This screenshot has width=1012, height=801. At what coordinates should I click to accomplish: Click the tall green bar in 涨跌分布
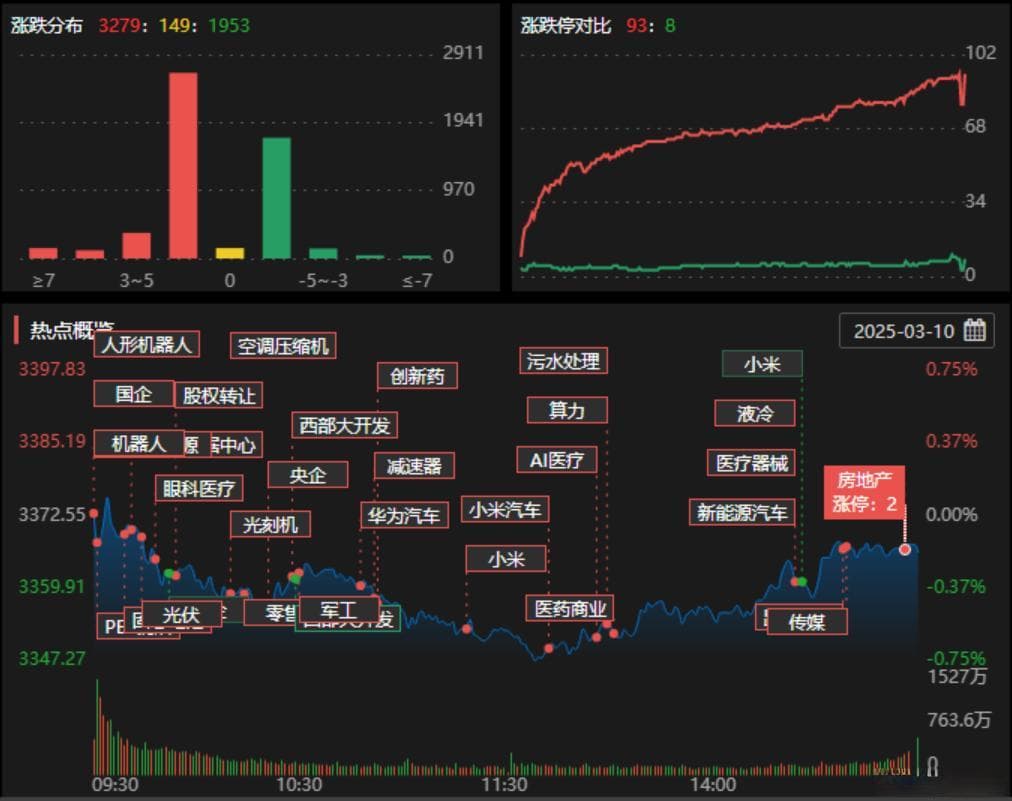276,198
